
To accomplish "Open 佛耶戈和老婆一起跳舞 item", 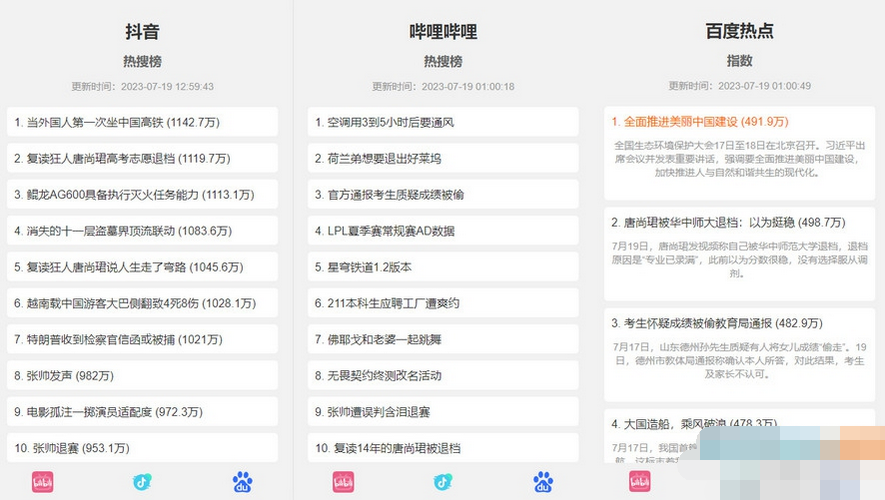I will coord(443,339).
